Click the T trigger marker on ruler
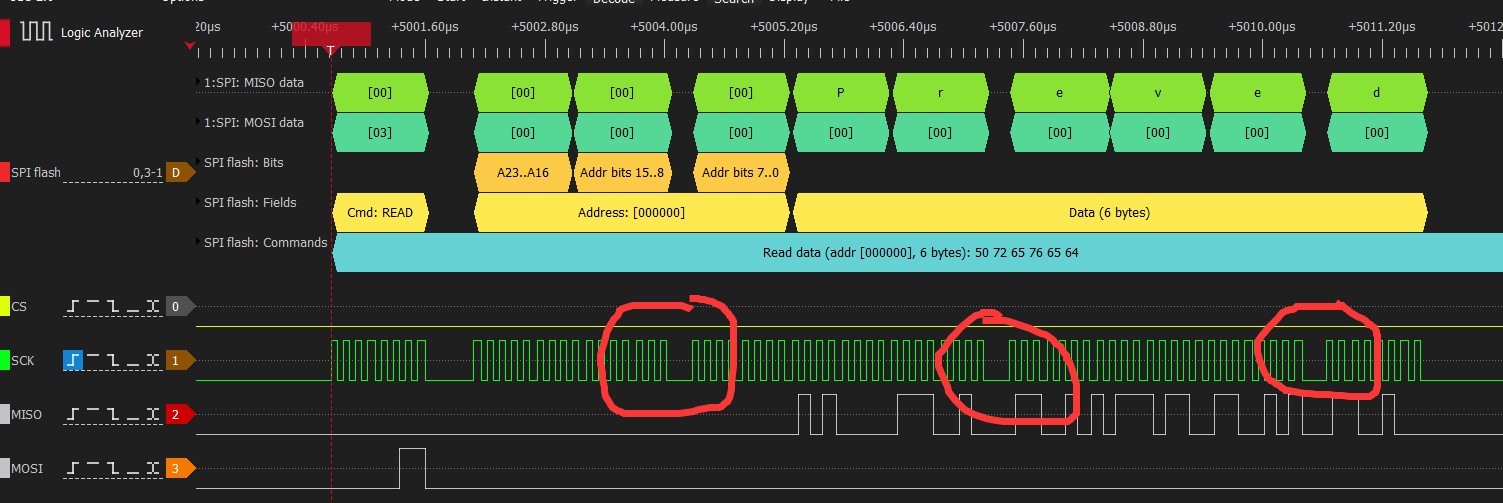This screenshot has width=1503, height=503. click(331, 48)
